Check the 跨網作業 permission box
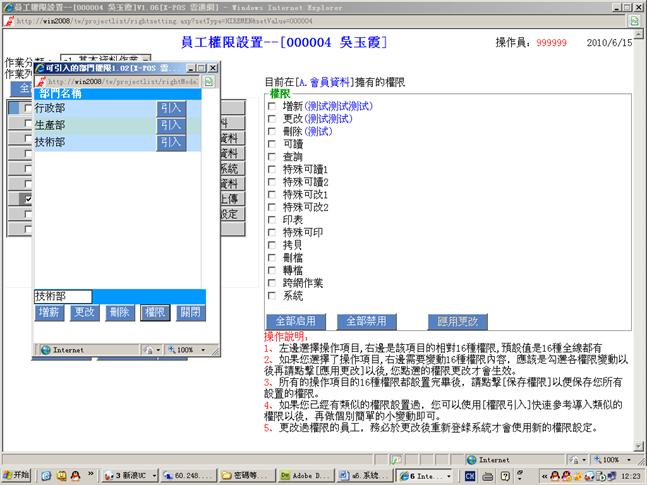647x485 pixels. pyautogui.click(x=272, y=283)
